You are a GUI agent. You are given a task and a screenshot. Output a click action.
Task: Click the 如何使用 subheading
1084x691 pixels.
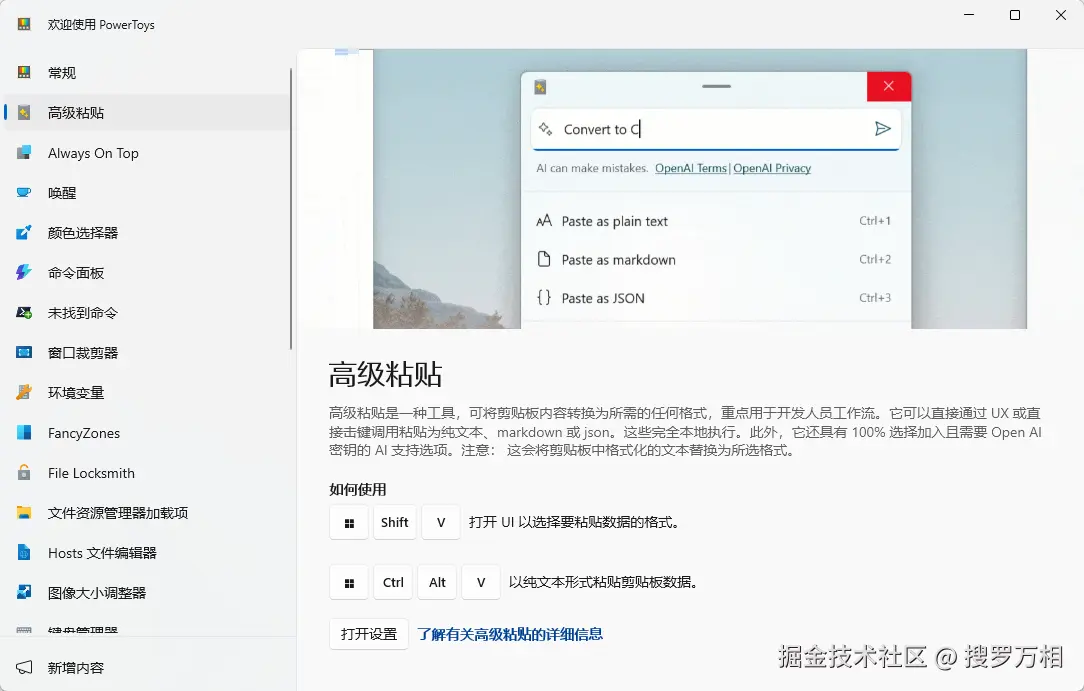(357, 490)
